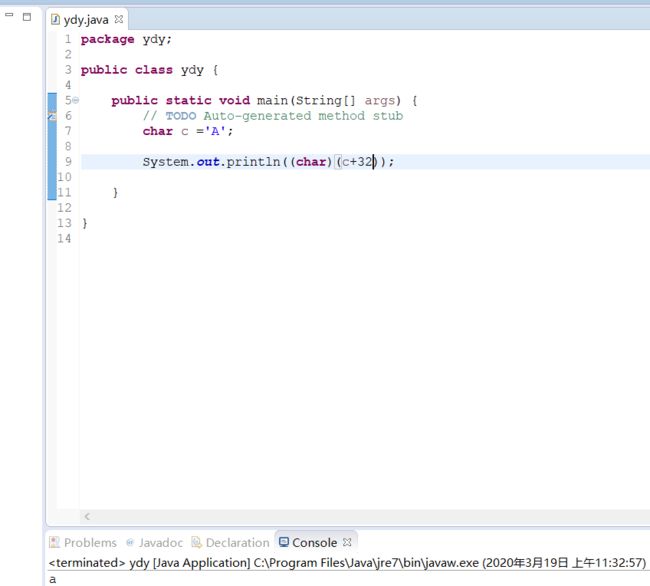650x586 pixels.
Task: Click 'c+32' expression on line 9
Action: [x=357, y=162]
